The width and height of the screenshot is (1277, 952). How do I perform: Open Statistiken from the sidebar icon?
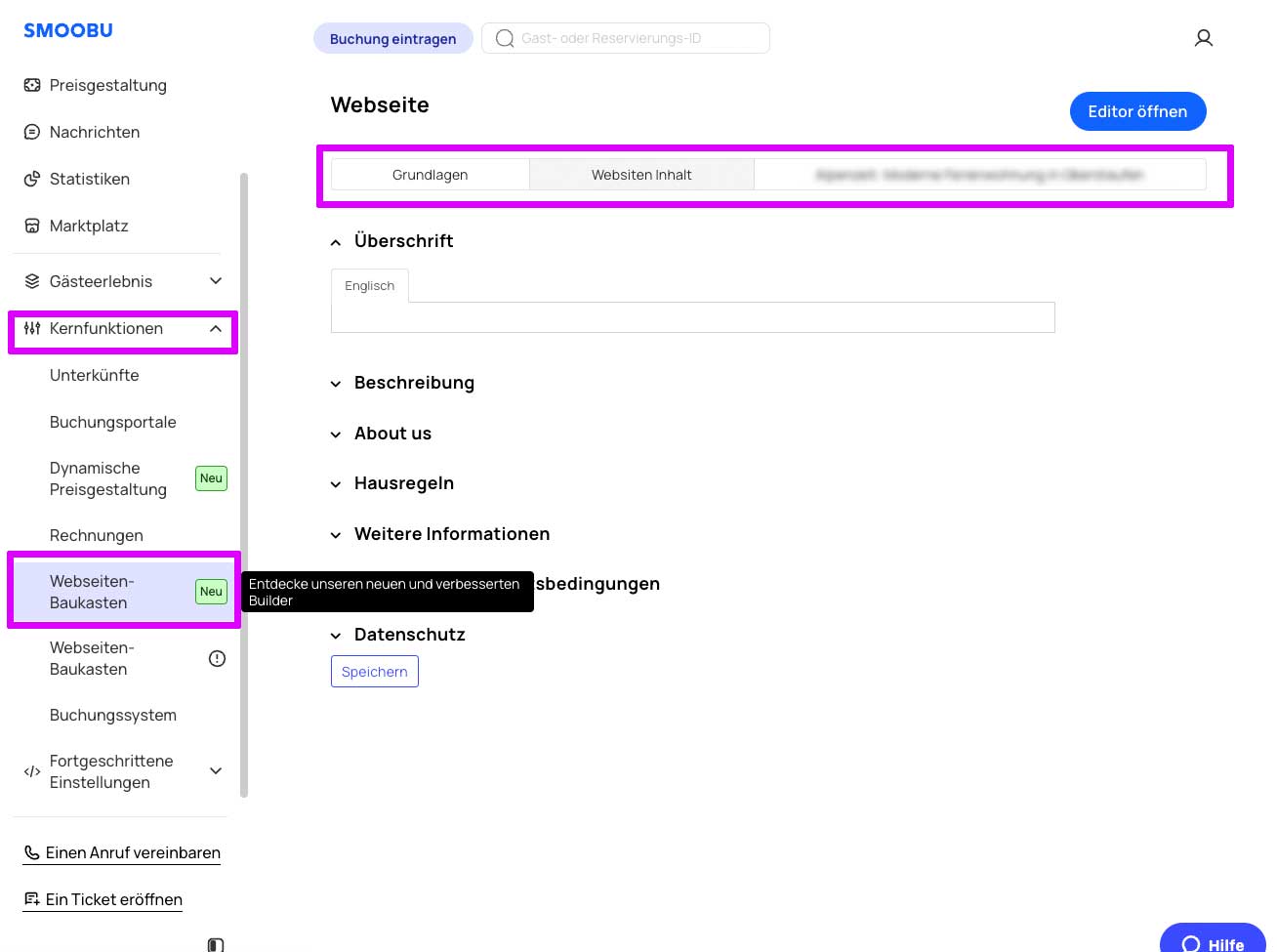tap(31, 179)
